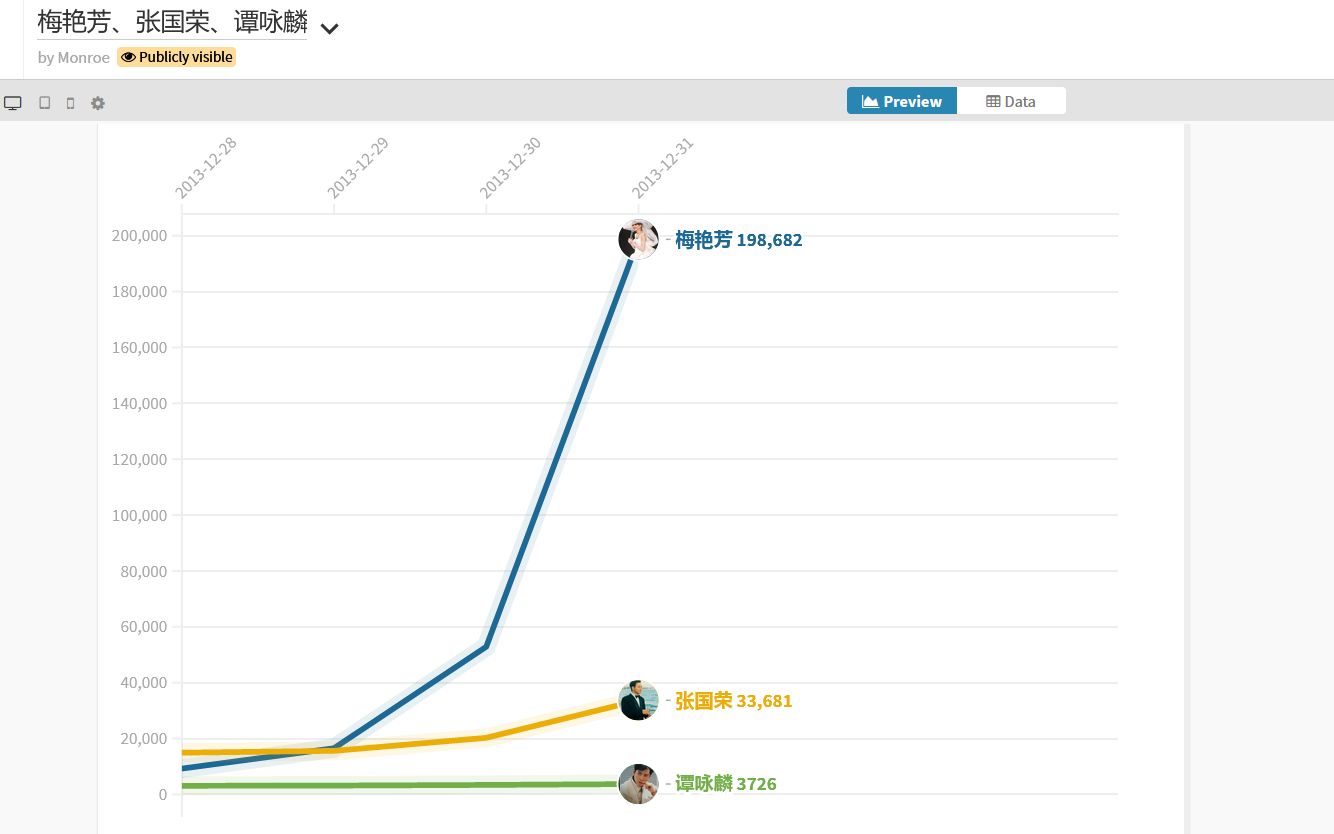This screenshot has width=1334, height=834.
Task: Click the author name Monroe
Action: pos(84,58)
